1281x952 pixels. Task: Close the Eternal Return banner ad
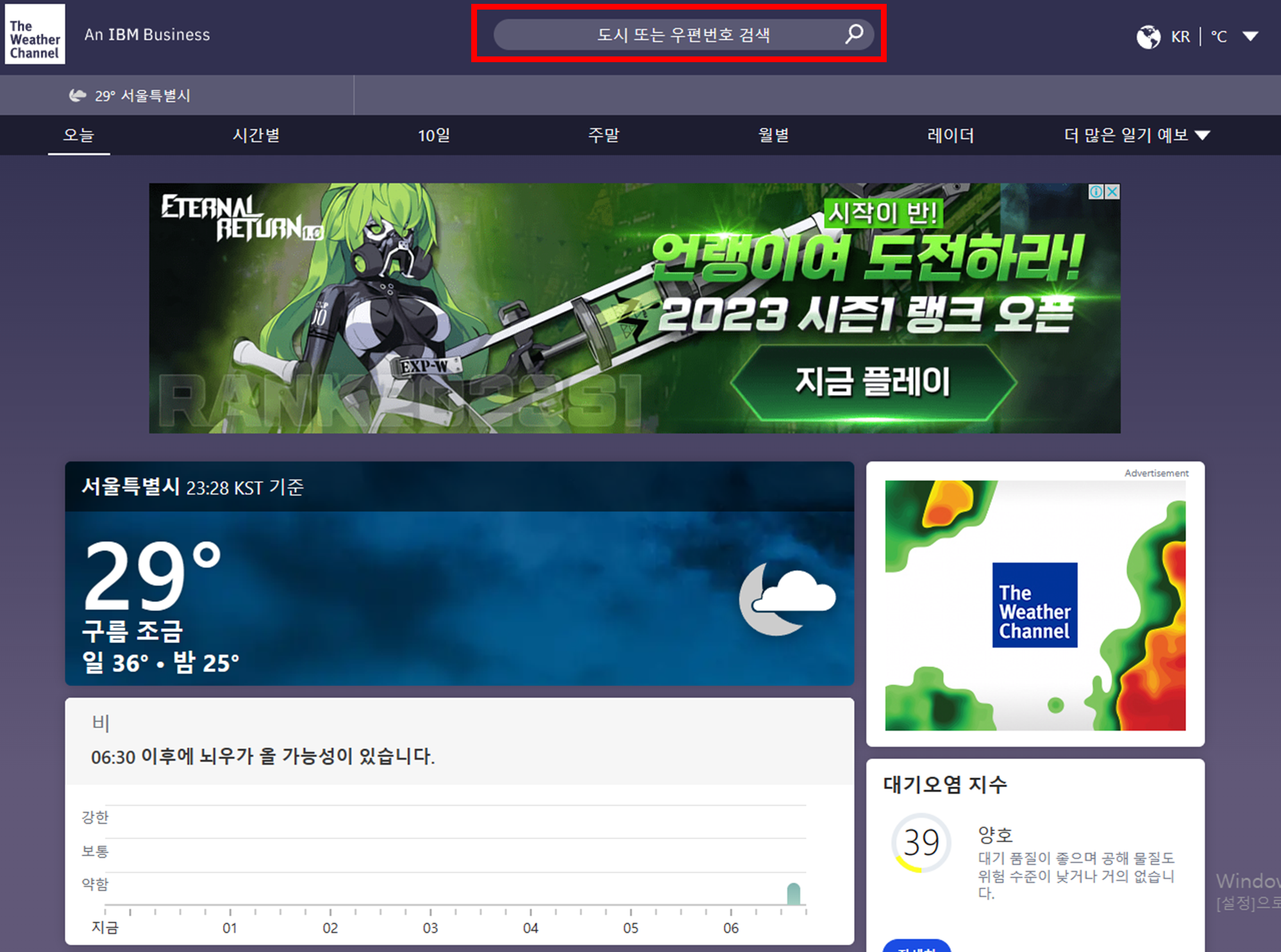pos(1112,192)
